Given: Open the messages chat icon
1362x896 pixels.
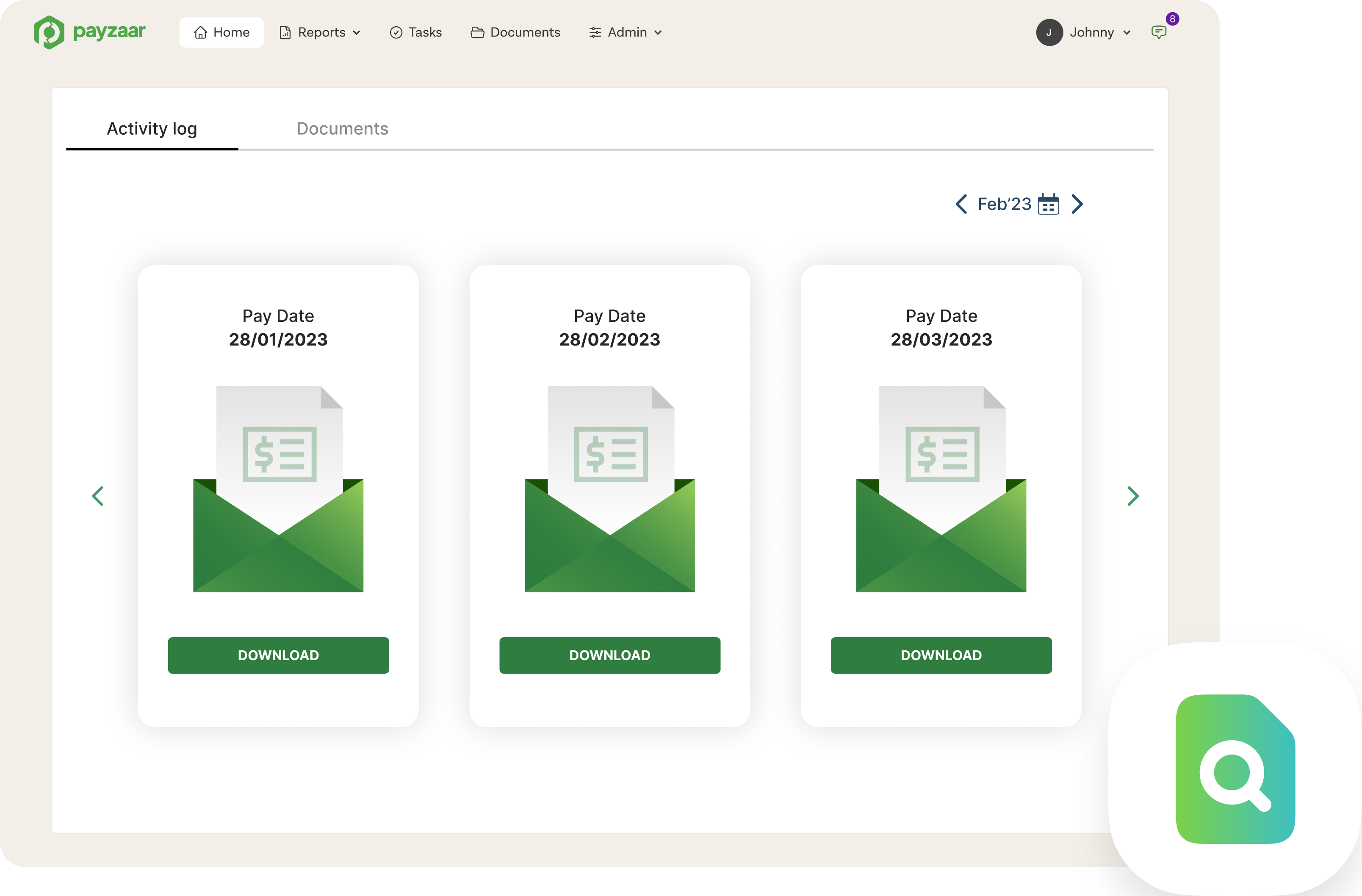Looking at the screenshot, I should pyautogui.click(x=1159, y=33).
